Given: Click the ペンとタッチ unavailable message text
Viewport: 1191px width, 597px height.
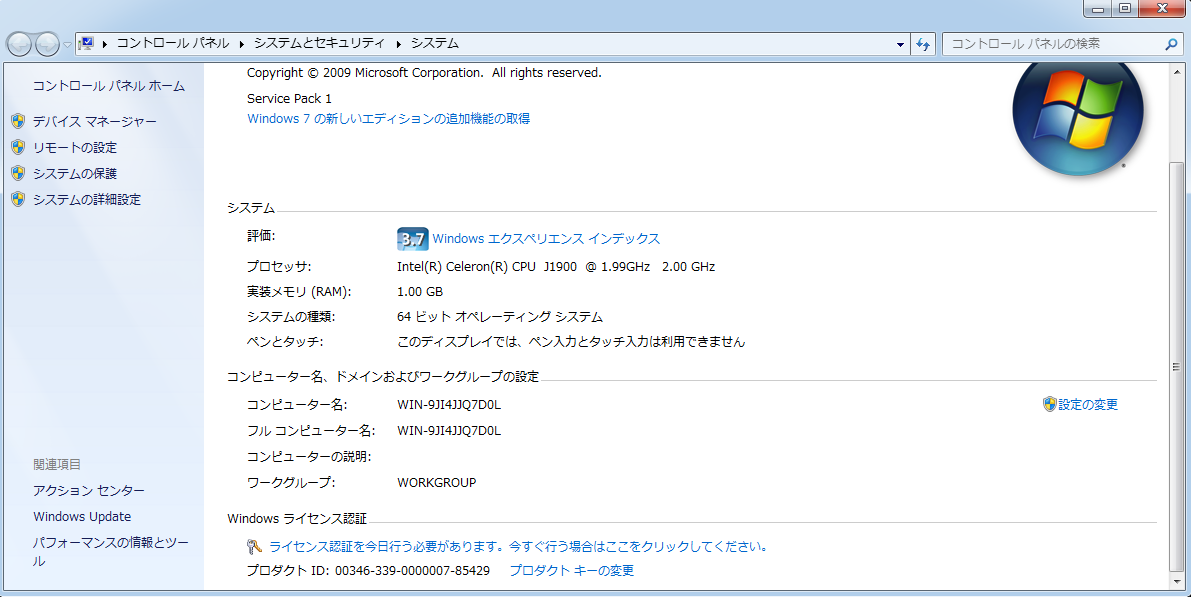Looking at the screenshot, I should pos(571,342).
